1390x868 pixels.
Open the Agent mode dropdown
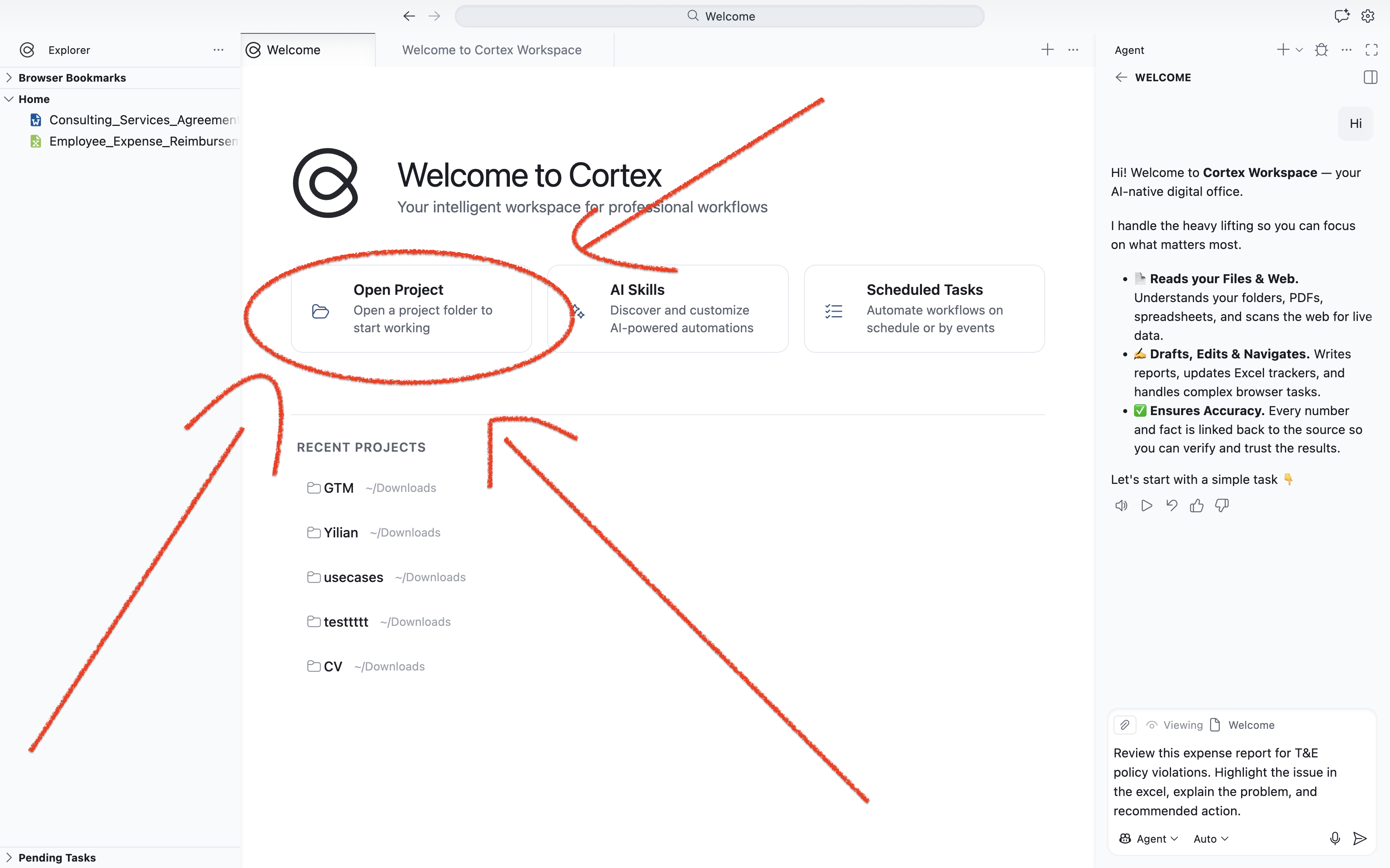[x=1149, y=839]
